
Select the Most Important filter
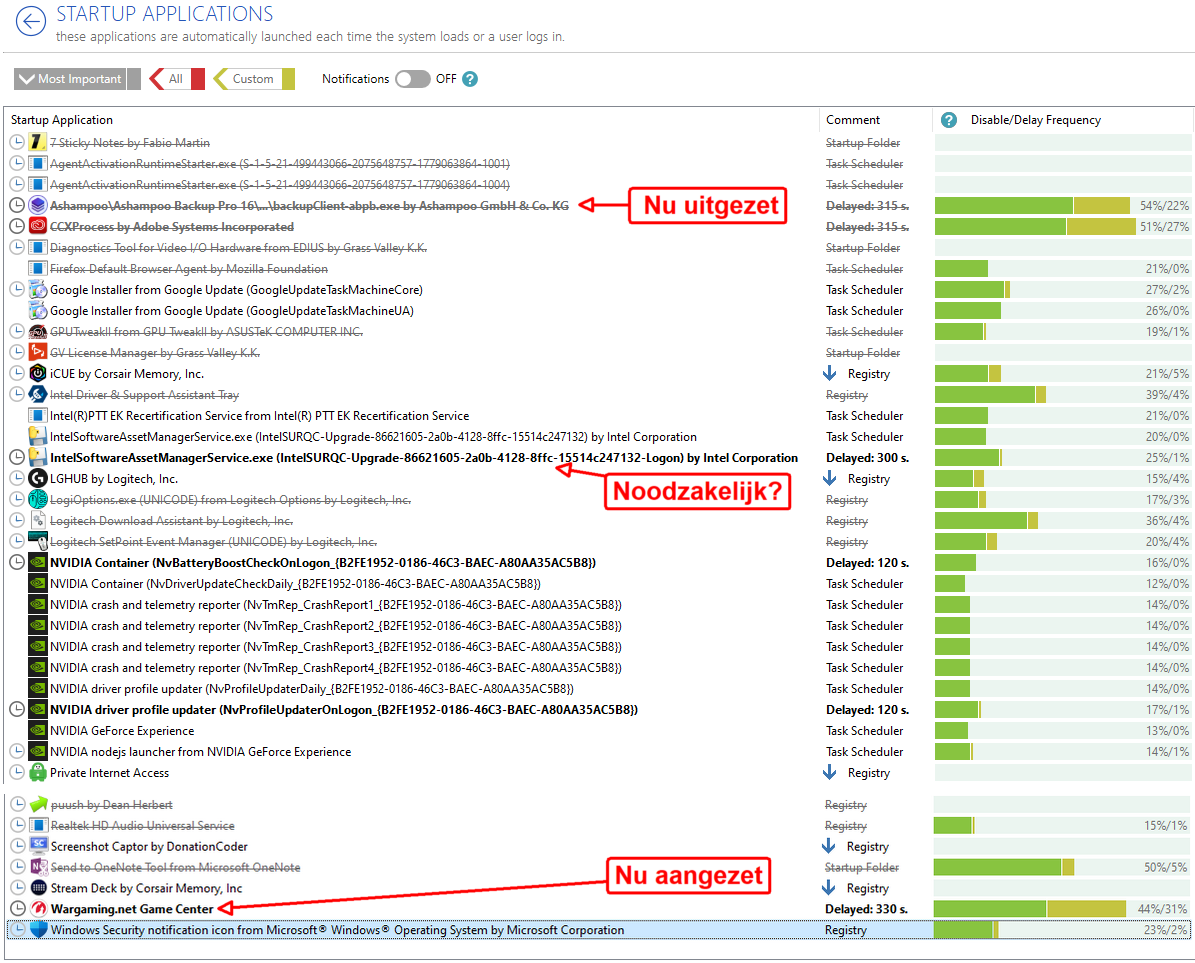pos(77,79)
